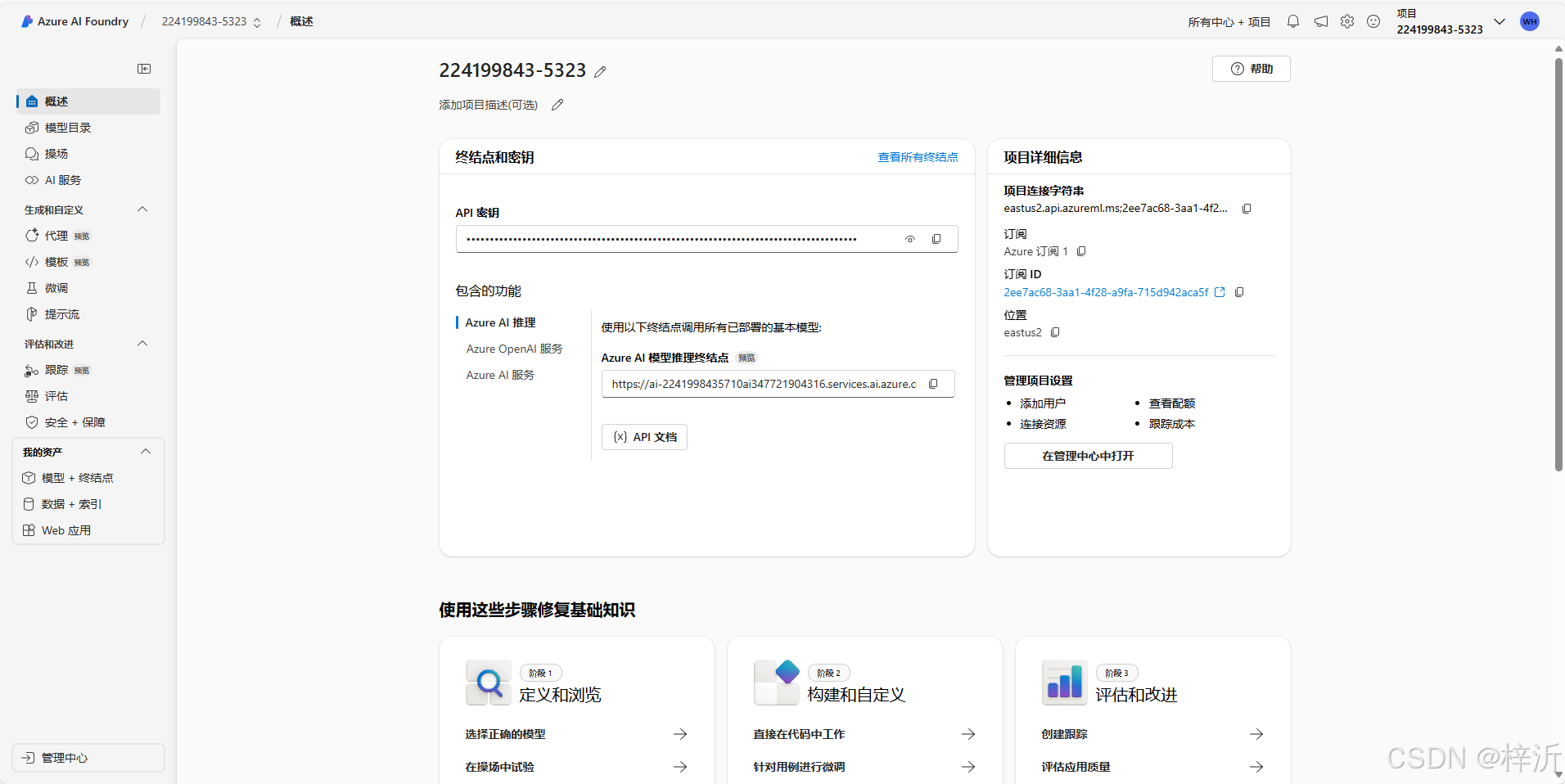Image resolution: width=1565 pixels, height=784 pixels.
Task: Open the Azure AI Foundry home logo
Action: click(x=74, y=21)
